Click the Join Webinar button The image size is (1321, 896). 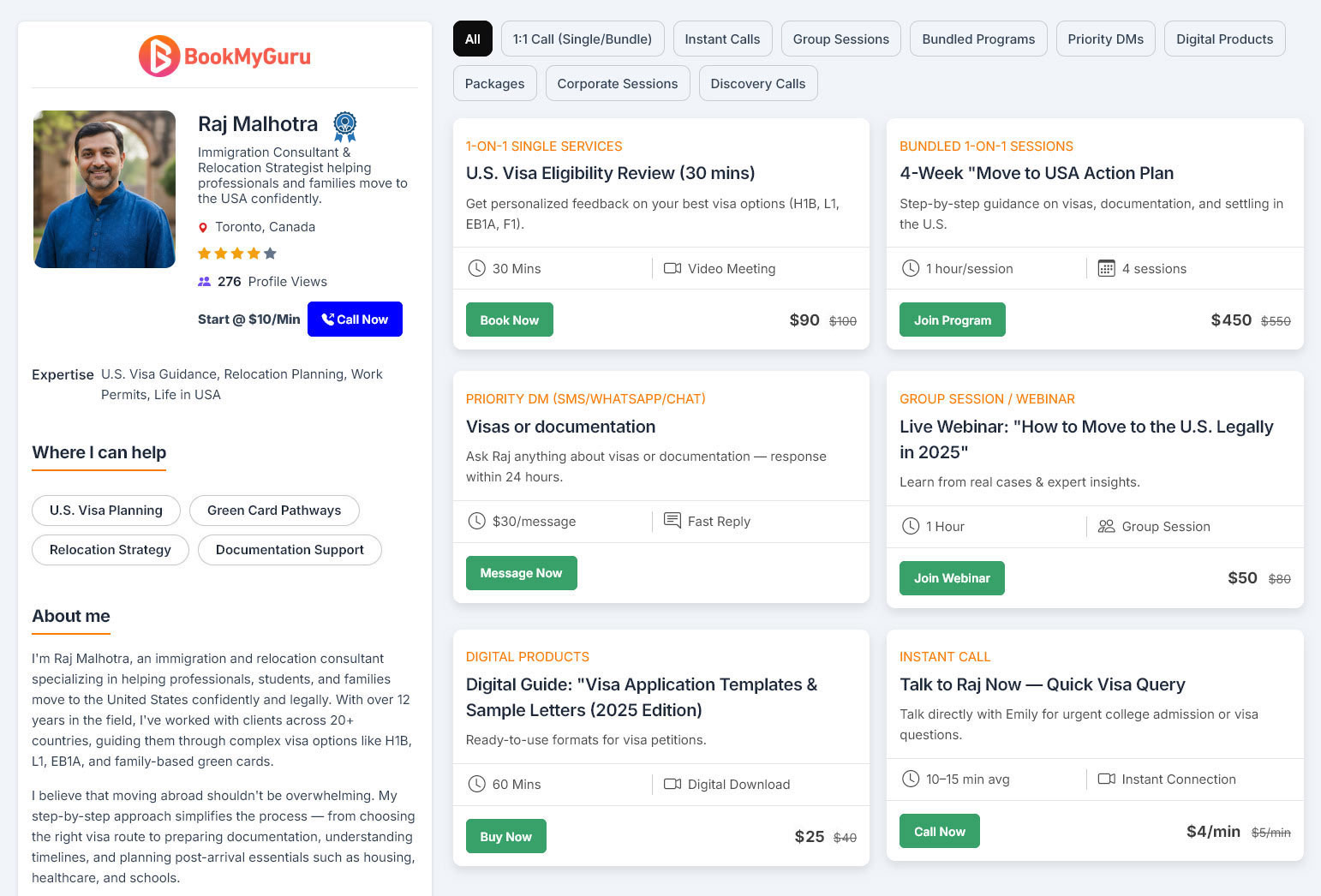(x=951, y=578)
